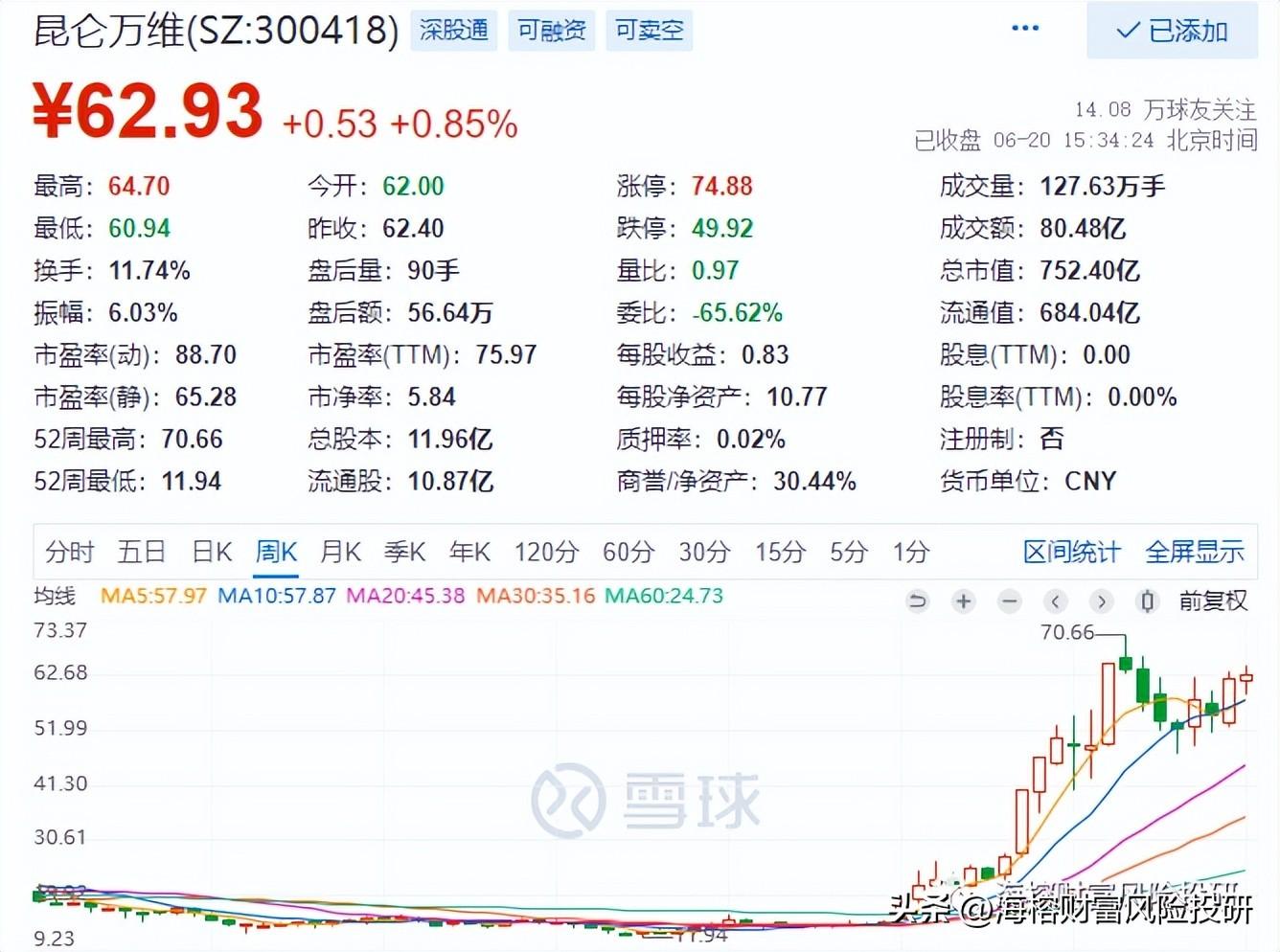The height and width of the screenshot is (952, 1280).
Task: Click the 最低 value 60.94
Action: [139, 228]
